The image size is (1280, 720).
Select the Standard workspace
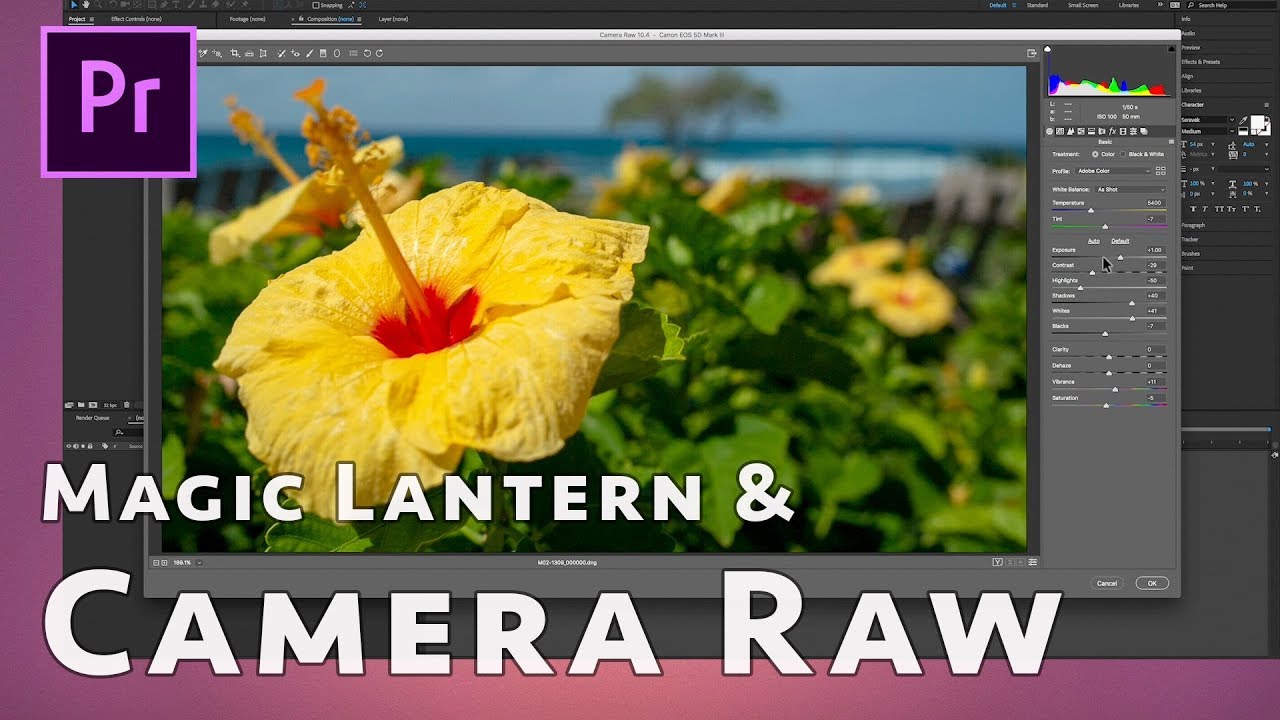click(1037, 5)
